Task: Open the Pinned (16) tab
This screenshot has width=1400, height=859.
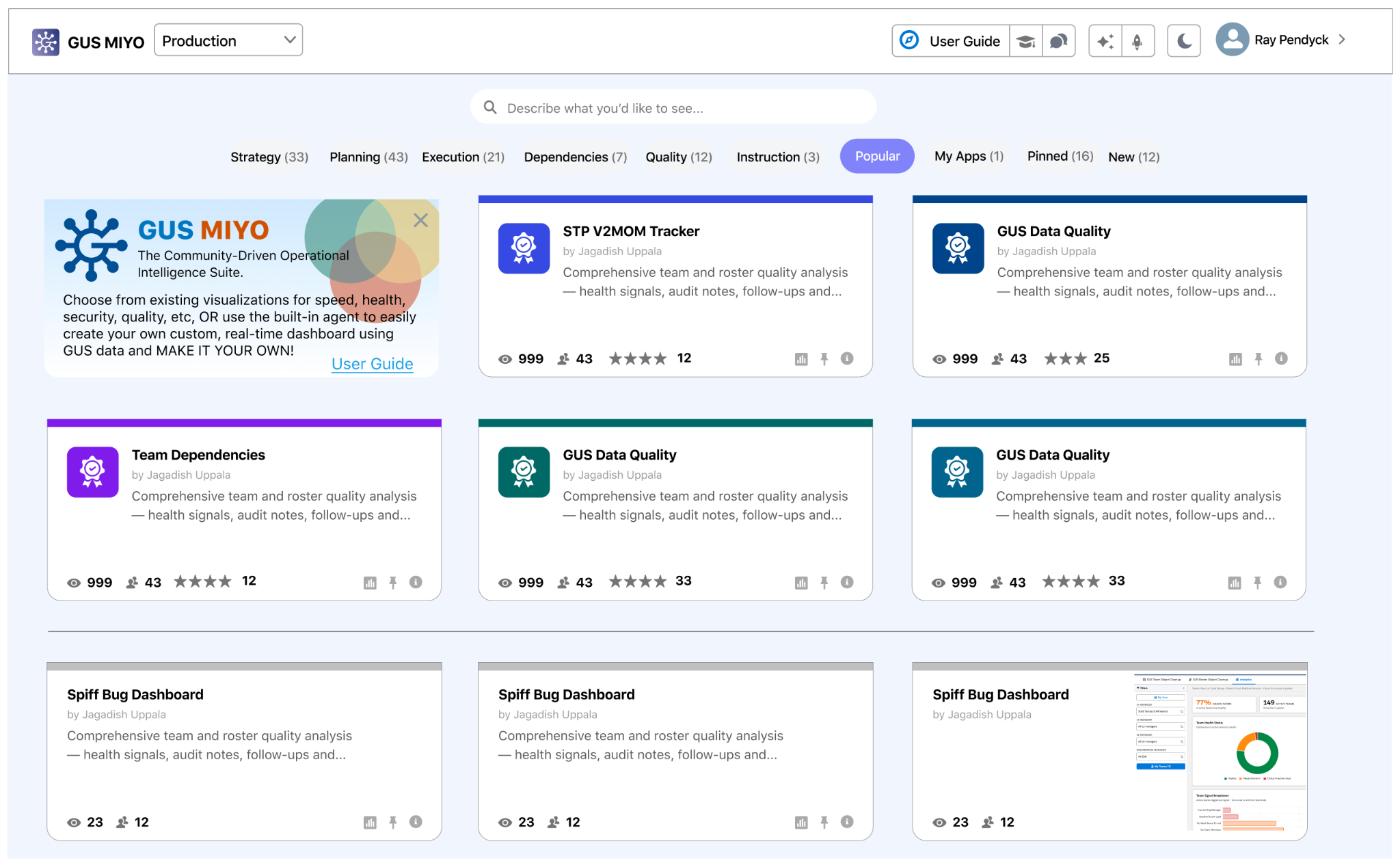Action: click(x=1060, y=156)
